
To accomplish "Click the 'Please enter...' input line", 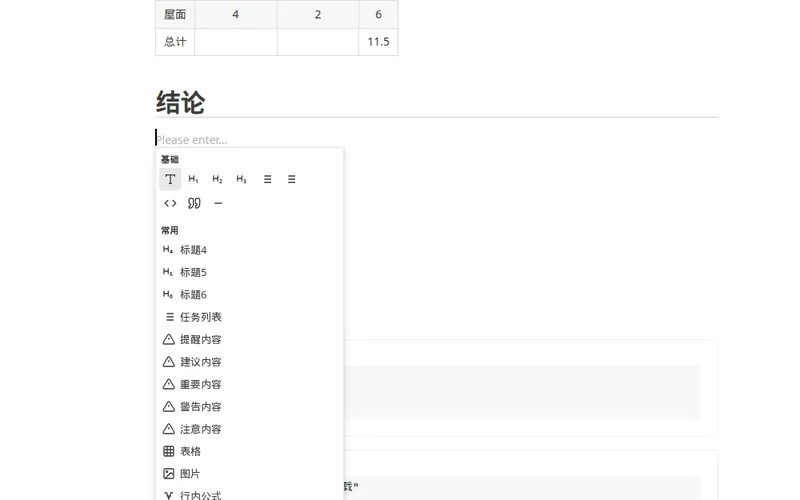I will (x=436, y=139).
